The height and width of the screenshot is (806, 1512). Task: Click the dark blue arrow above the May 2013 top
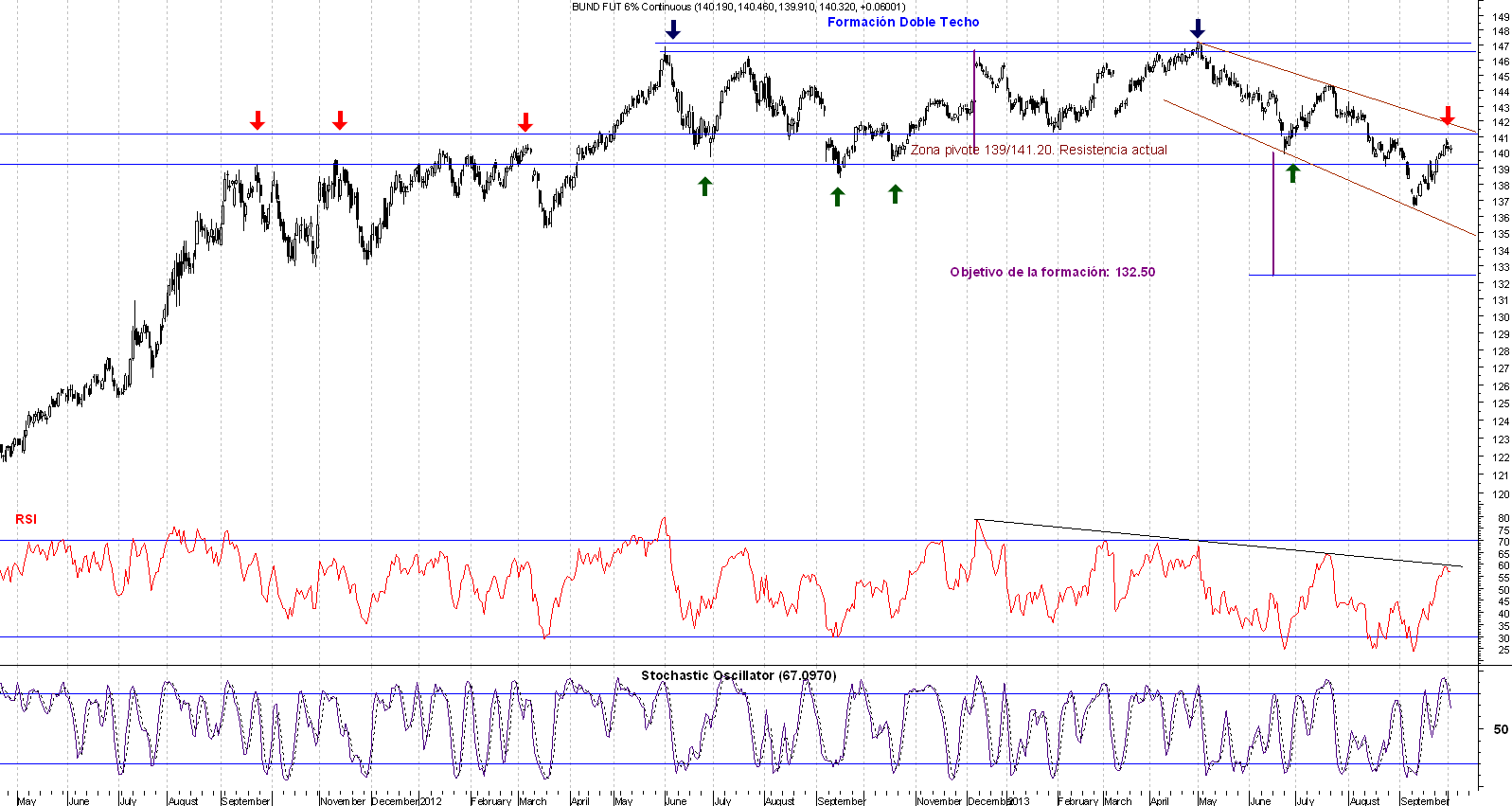[1198, 27]
